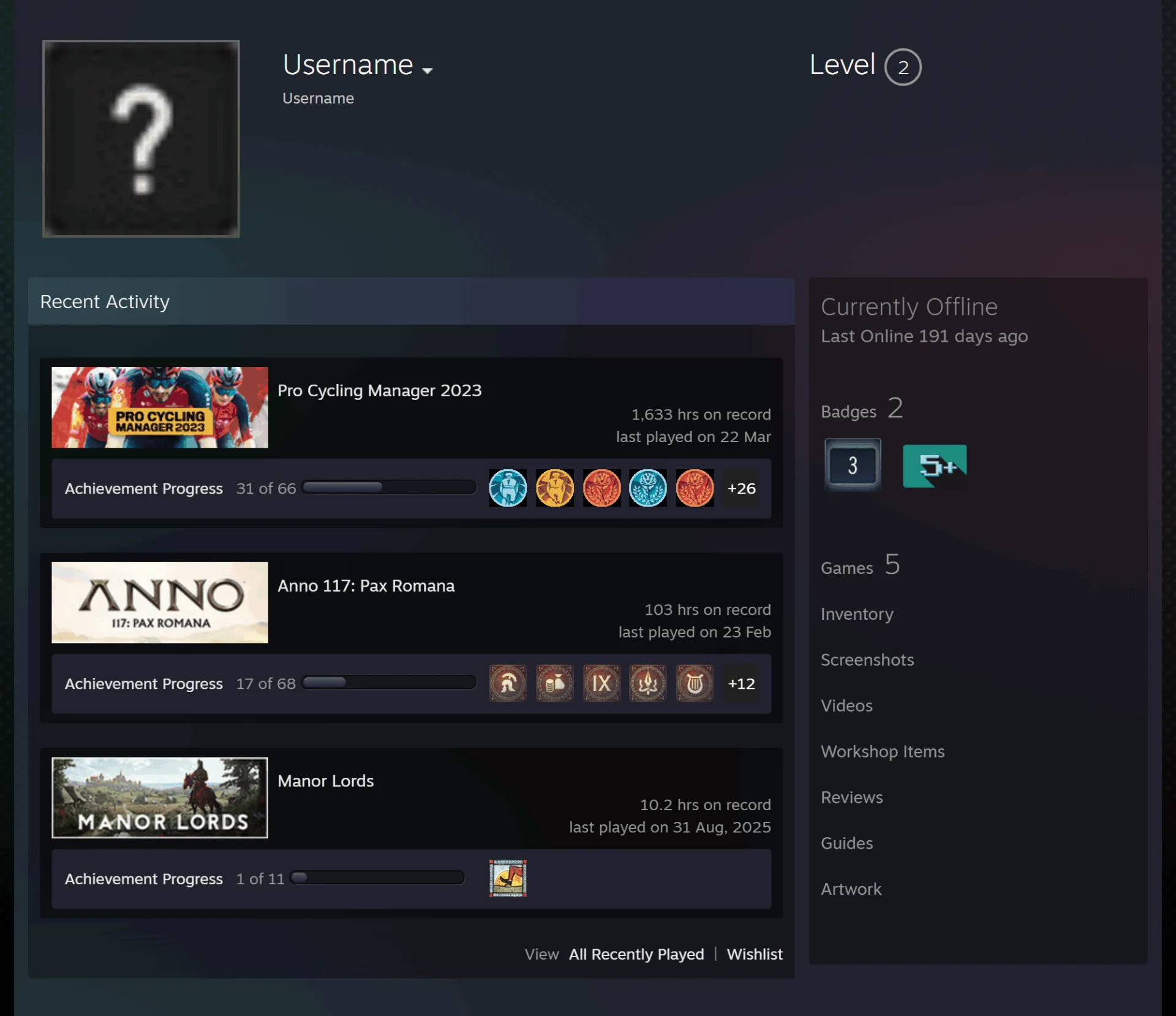Open the Manor Lords game thumbnail

coord(160,797)
